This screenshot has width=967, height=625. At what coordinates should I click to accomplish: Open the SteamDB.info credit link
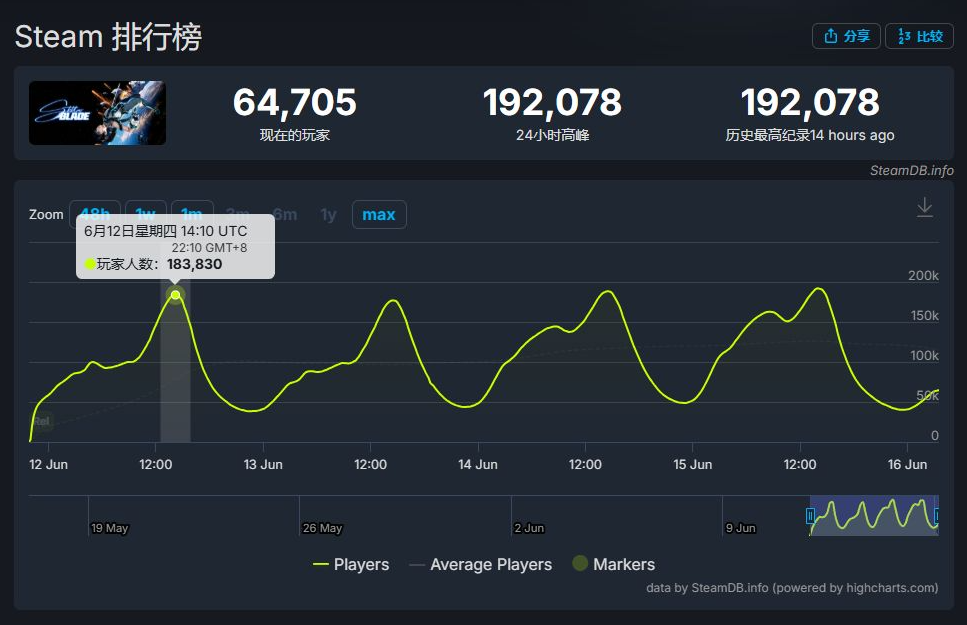[911, 170]
